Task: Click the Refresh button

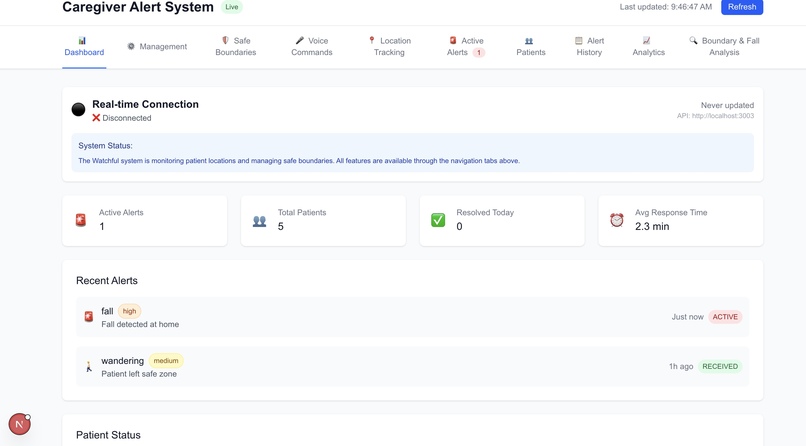Action: click(x=742, y=7)
